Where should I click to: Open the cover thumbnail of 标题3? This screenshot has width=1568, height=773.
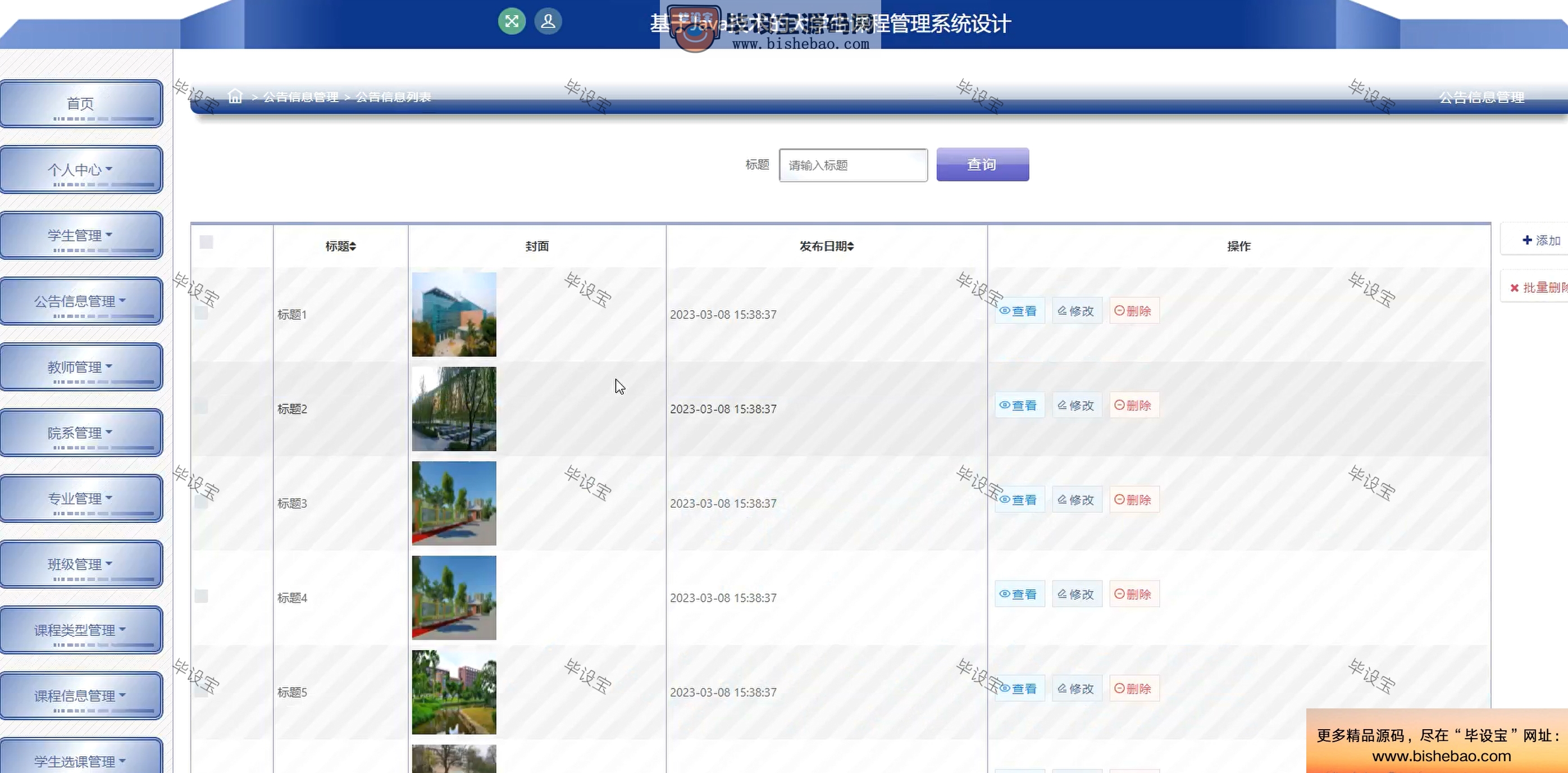point(454,503)
